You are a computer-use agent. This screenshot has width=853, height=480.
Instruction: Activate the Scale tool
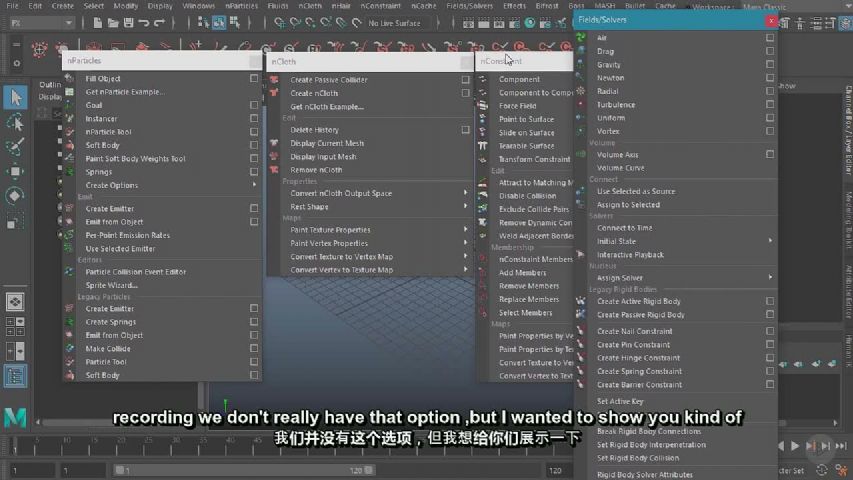[x=15, y=220]
